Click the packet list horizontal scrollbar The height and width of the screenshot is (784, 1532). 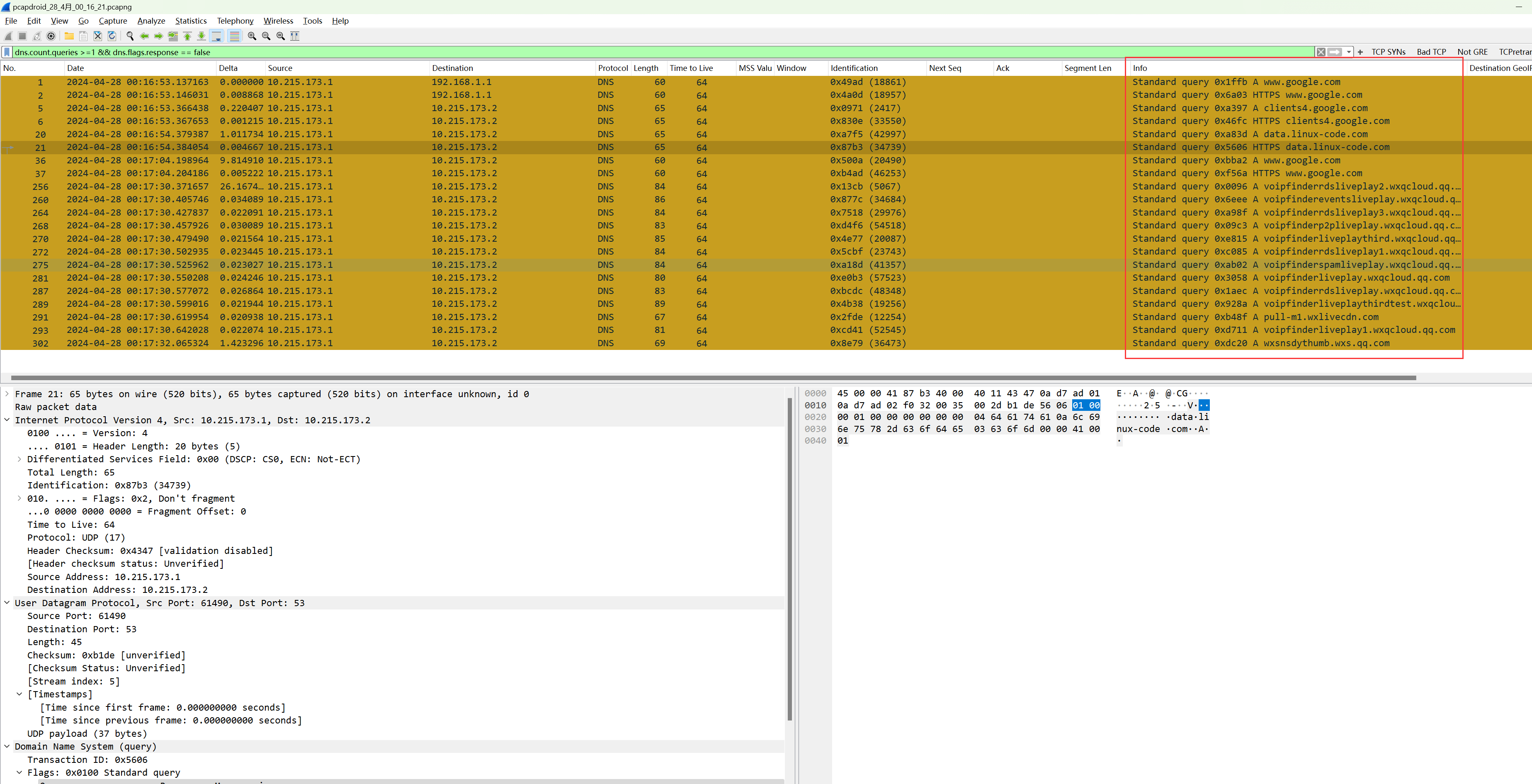pyautogui.click(x=714, y=378)
